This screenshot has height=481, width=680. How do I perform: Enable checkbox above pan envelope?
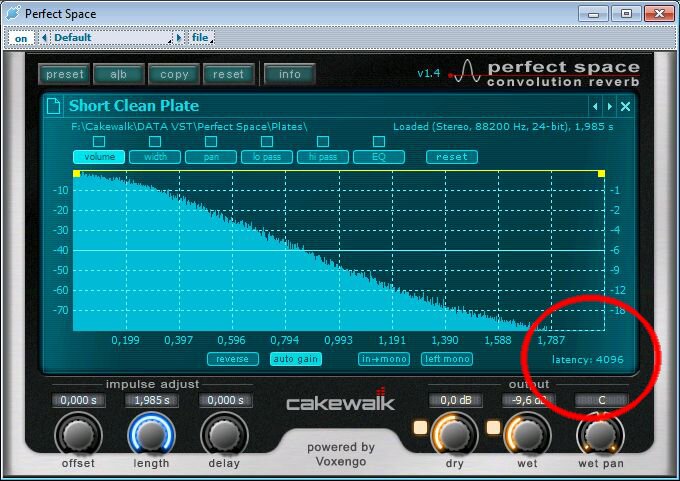(x=211, y=141)
